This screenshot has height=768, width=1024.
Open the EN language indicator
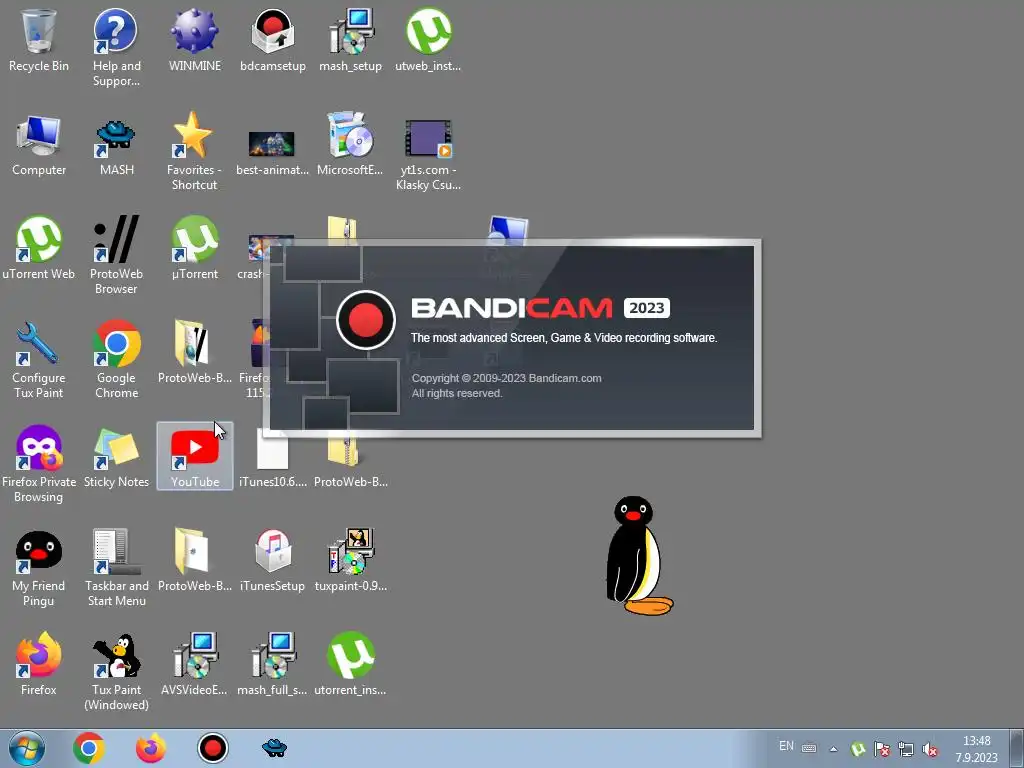click(x=786, y=746)
